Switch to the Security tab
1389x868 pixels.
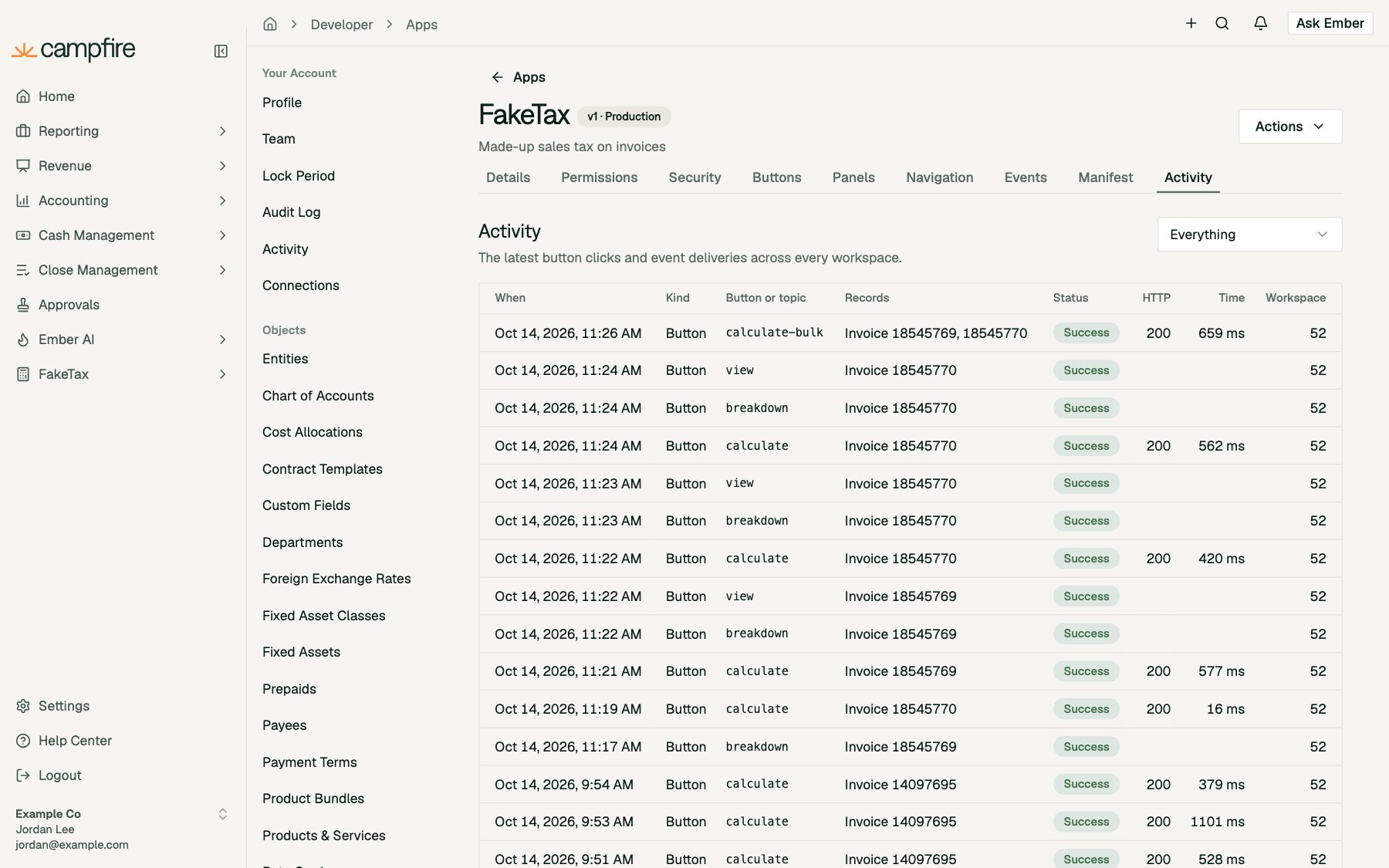tap(694, 177)
